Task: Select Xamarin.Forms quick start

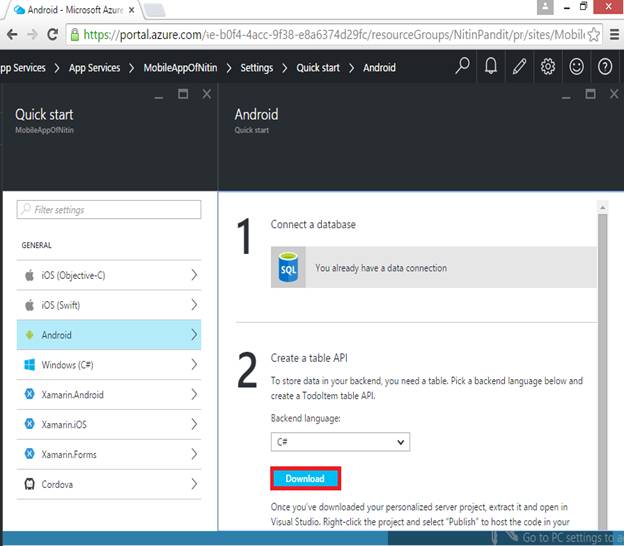Action: pyautogui.click(x=109, y=454)
